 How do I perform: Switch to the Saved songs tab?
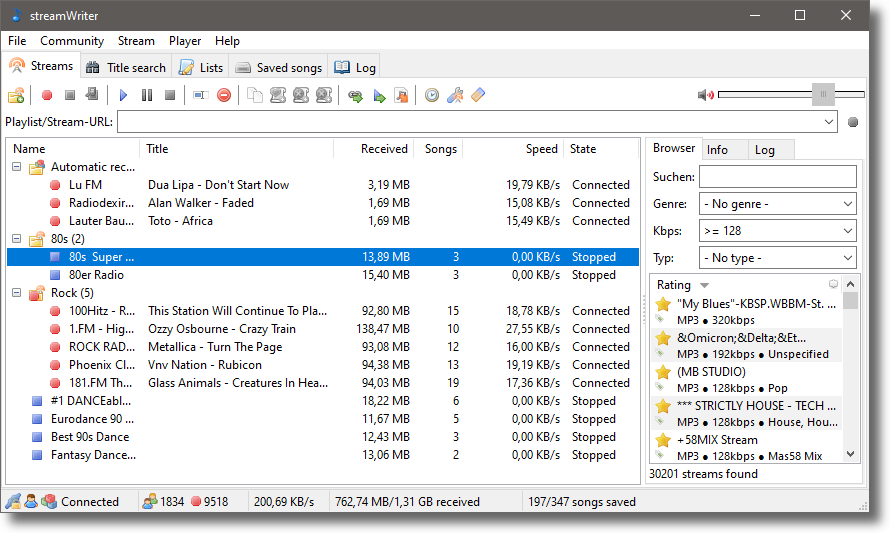coord(279,68)
